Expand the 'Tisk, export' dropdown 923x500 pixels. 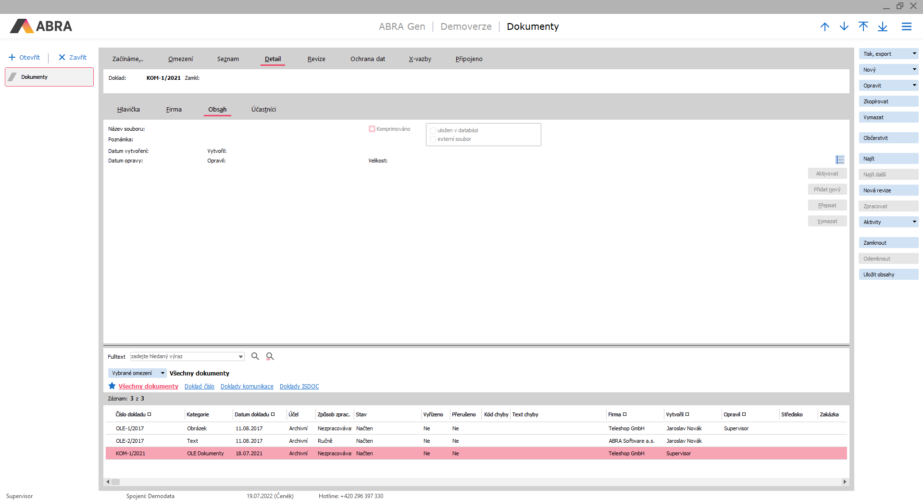(x=888, y=53)
